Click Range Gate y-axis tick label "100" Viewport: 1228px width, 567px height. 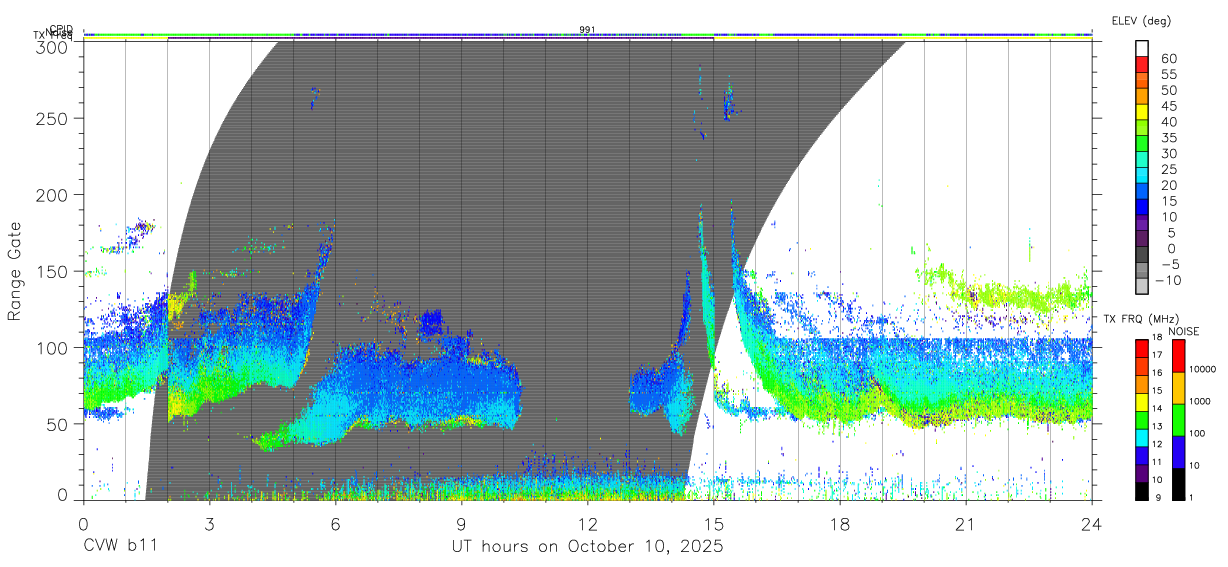point(50,347)
